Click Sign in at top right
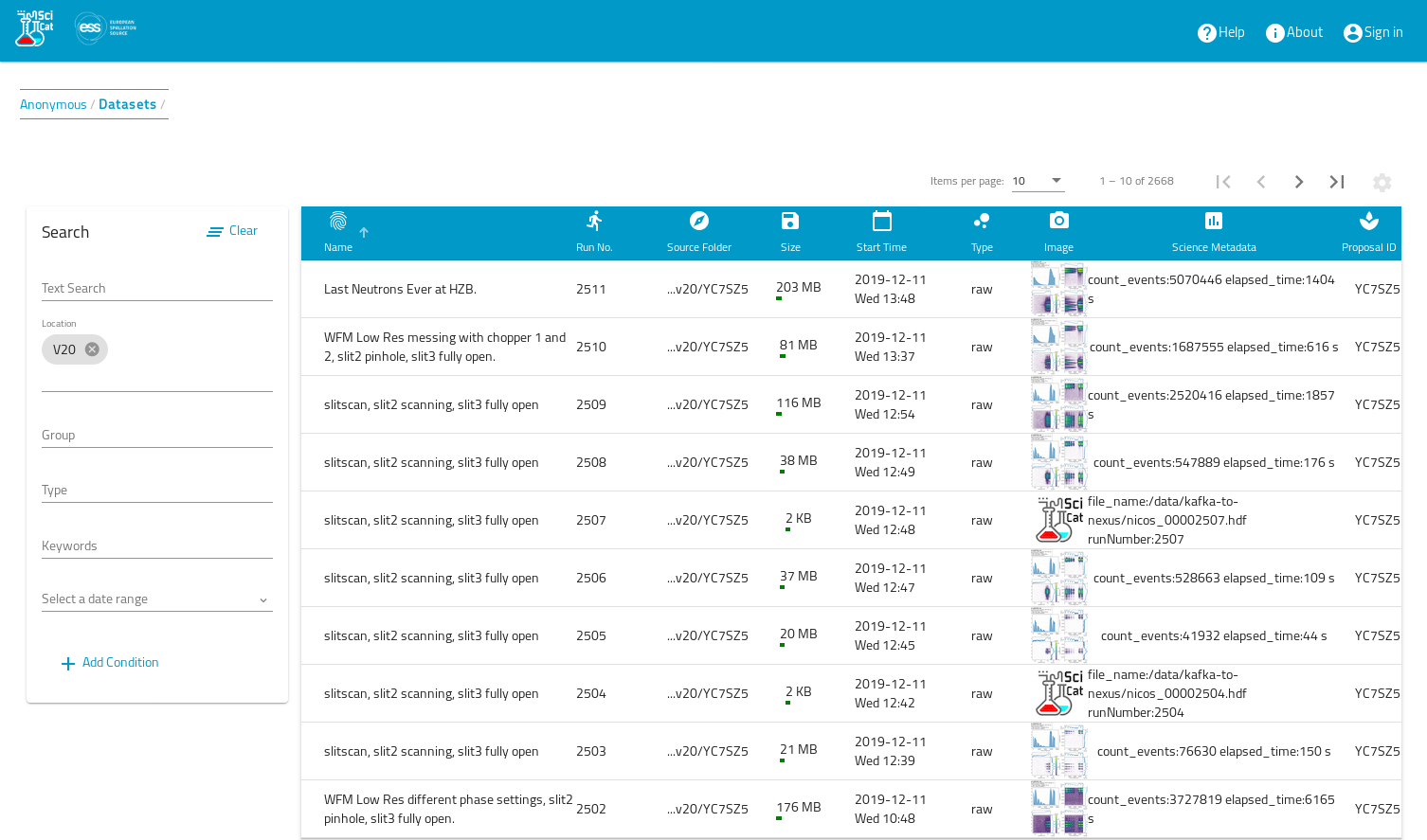This screenshot has height=840, width=1427. click(1372, 32)
